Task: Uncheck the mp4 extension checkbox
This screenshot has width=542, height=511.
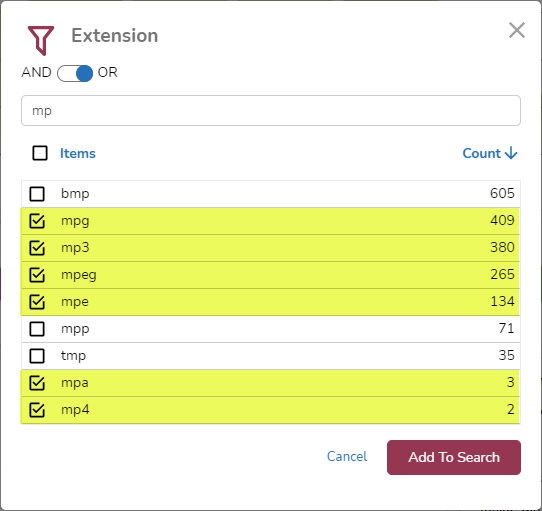Action: (37, 410)
